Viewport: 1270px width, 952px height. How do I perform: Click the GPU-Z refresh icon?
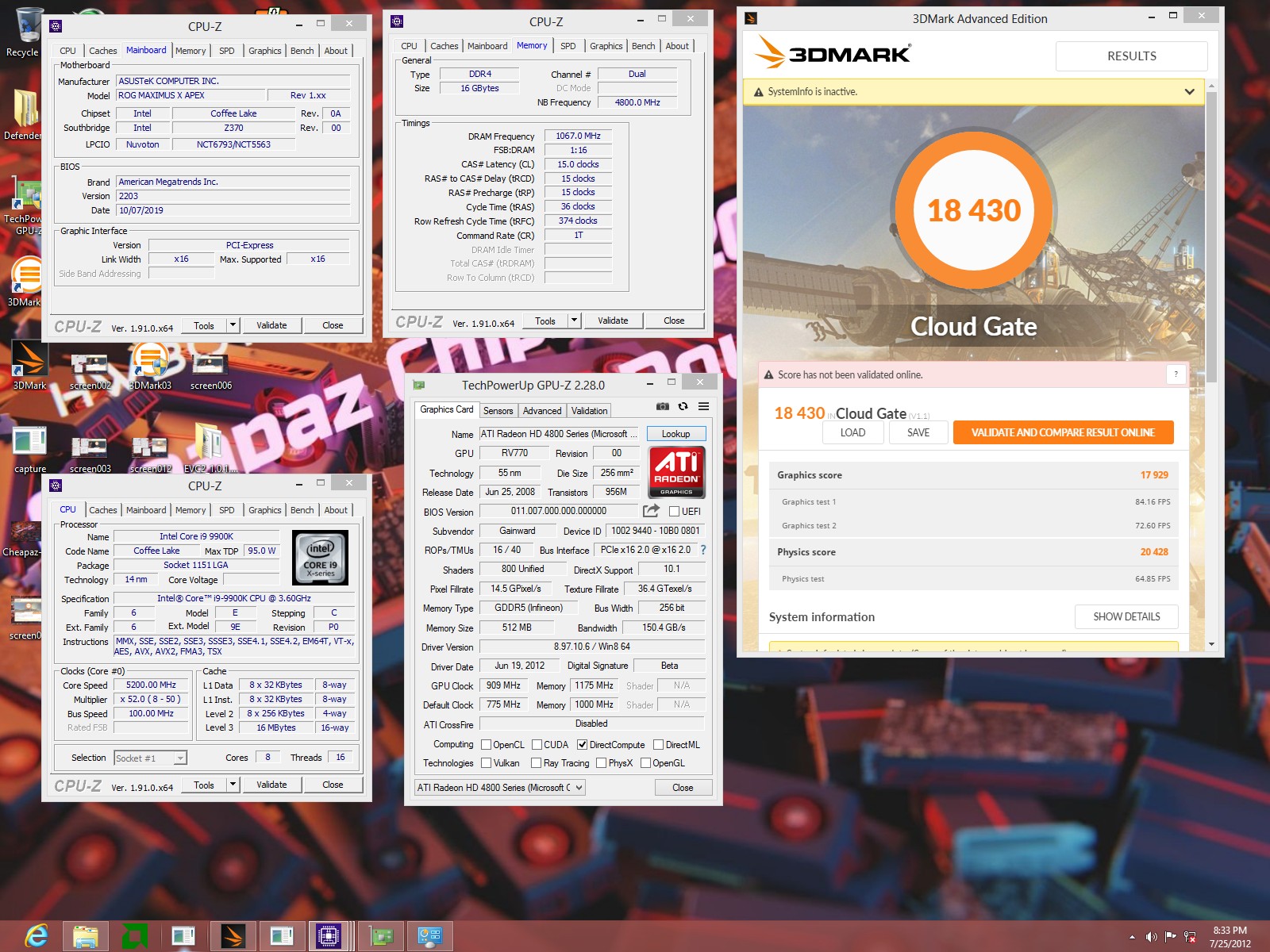tap(683, 406)
